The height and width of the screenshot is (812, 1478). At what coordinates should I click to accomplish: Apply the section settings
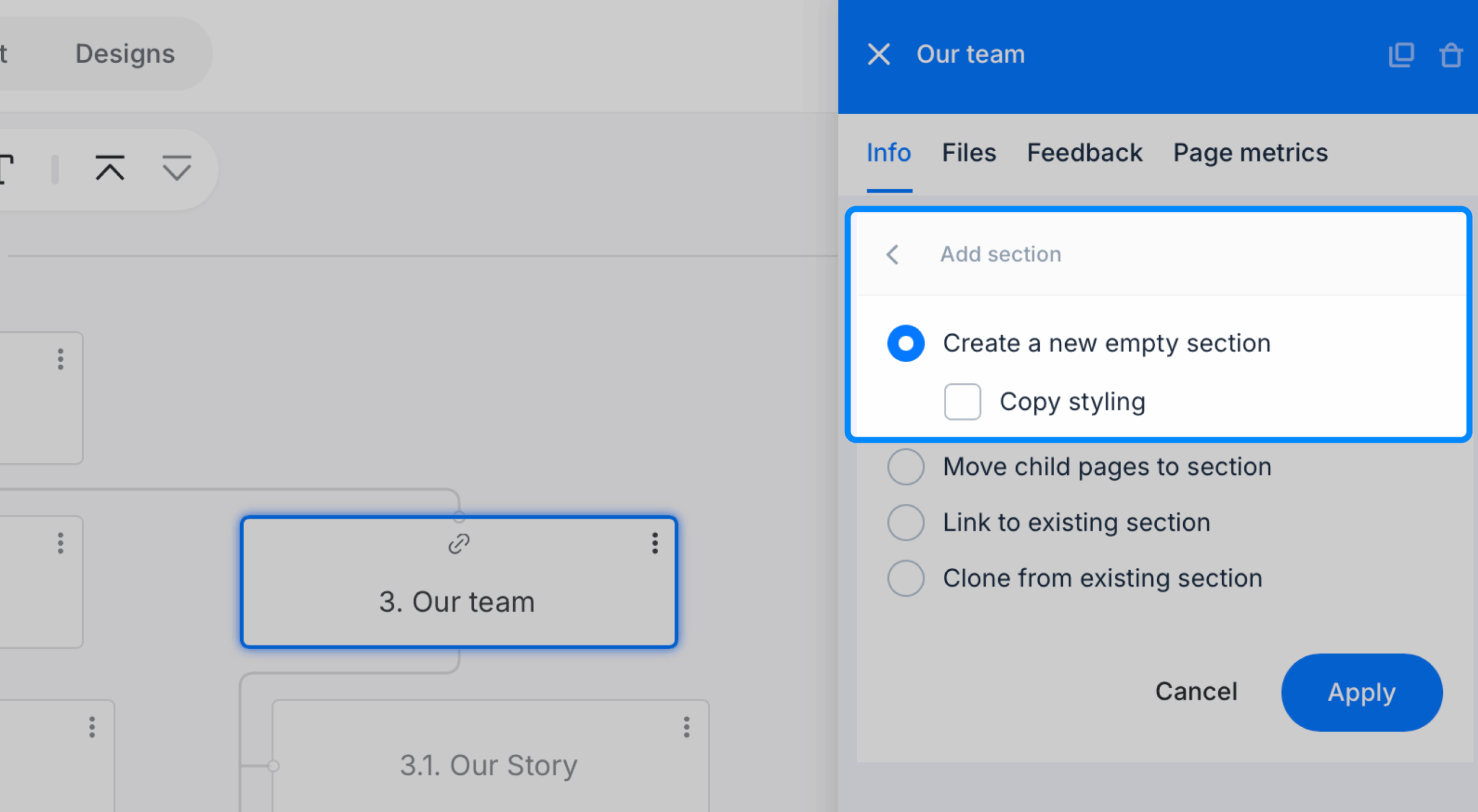point(1361,692)
